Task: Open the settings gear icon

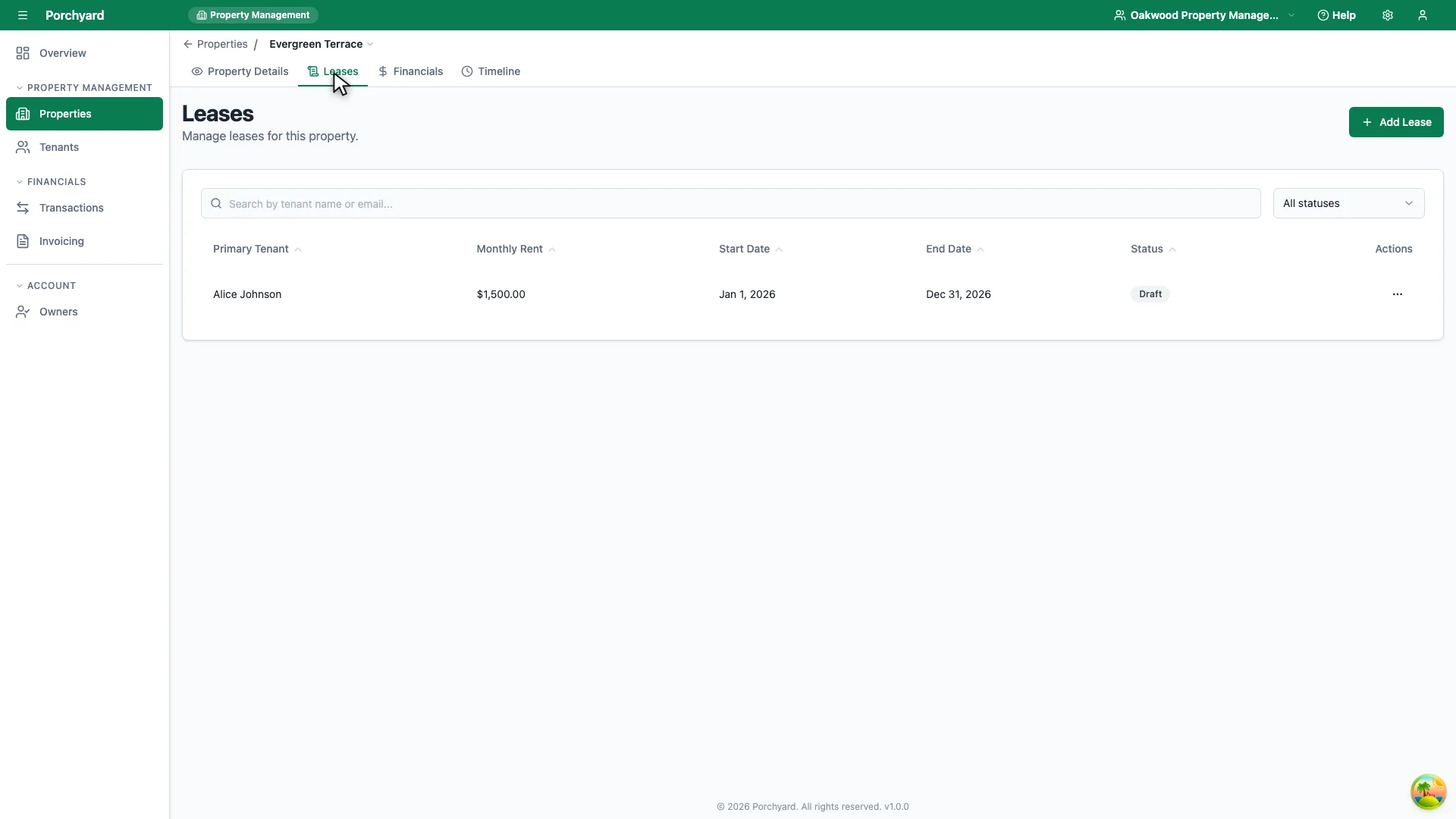Action: (1388, 15)
